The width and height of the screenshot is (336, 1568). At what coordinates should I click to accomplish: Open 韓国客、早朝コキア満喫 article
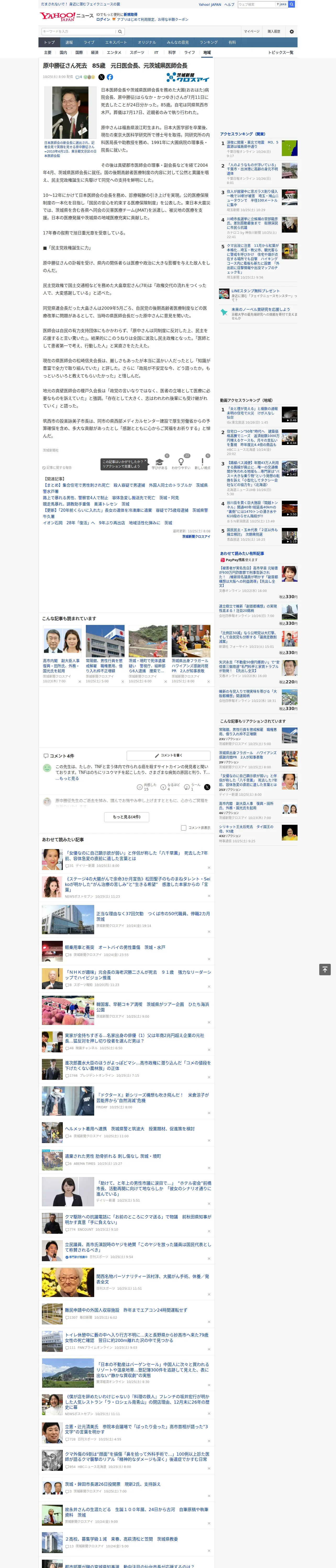click(153, 1007)
